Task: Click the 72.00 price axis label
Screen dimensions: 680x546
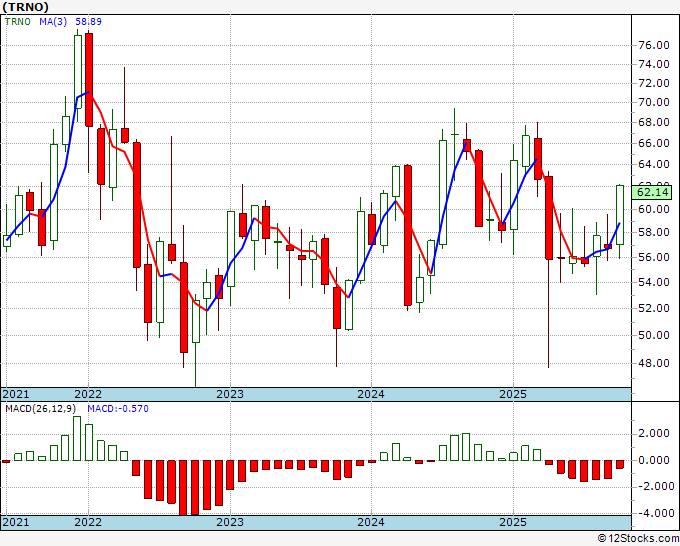Action: pos(654,83)
